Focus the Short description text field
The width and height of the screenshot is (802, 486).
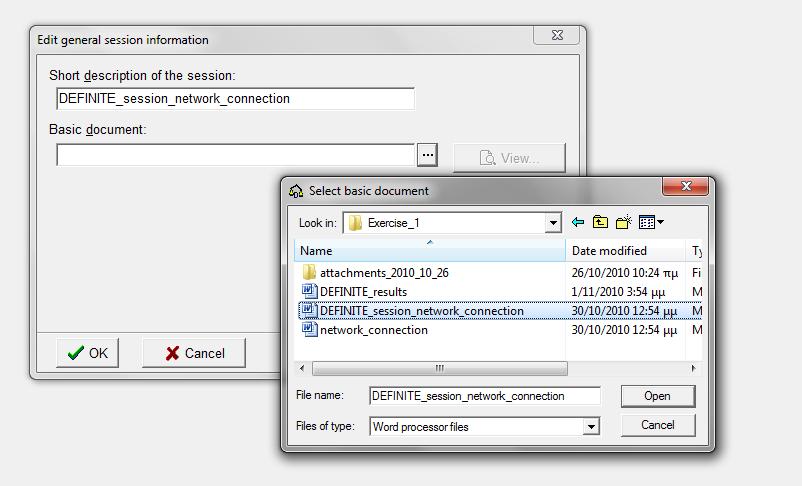[x=235, y=99]
